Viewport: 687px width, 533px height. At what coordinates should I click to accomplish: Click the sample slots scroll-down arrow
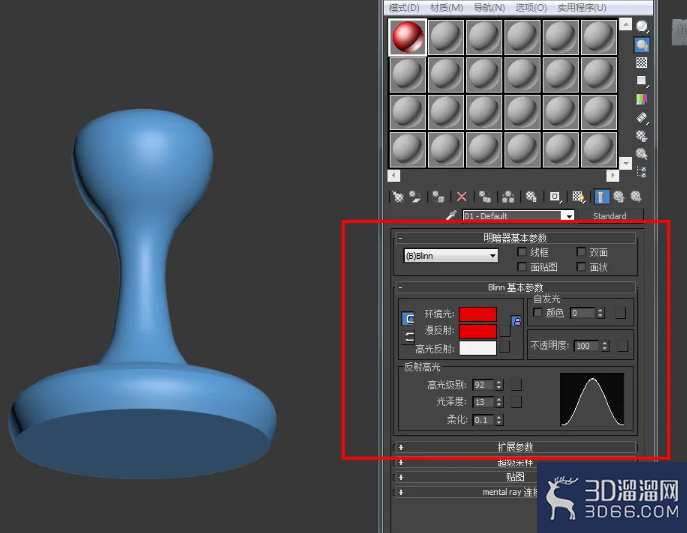pyautogui.click(x=625, y=163)
